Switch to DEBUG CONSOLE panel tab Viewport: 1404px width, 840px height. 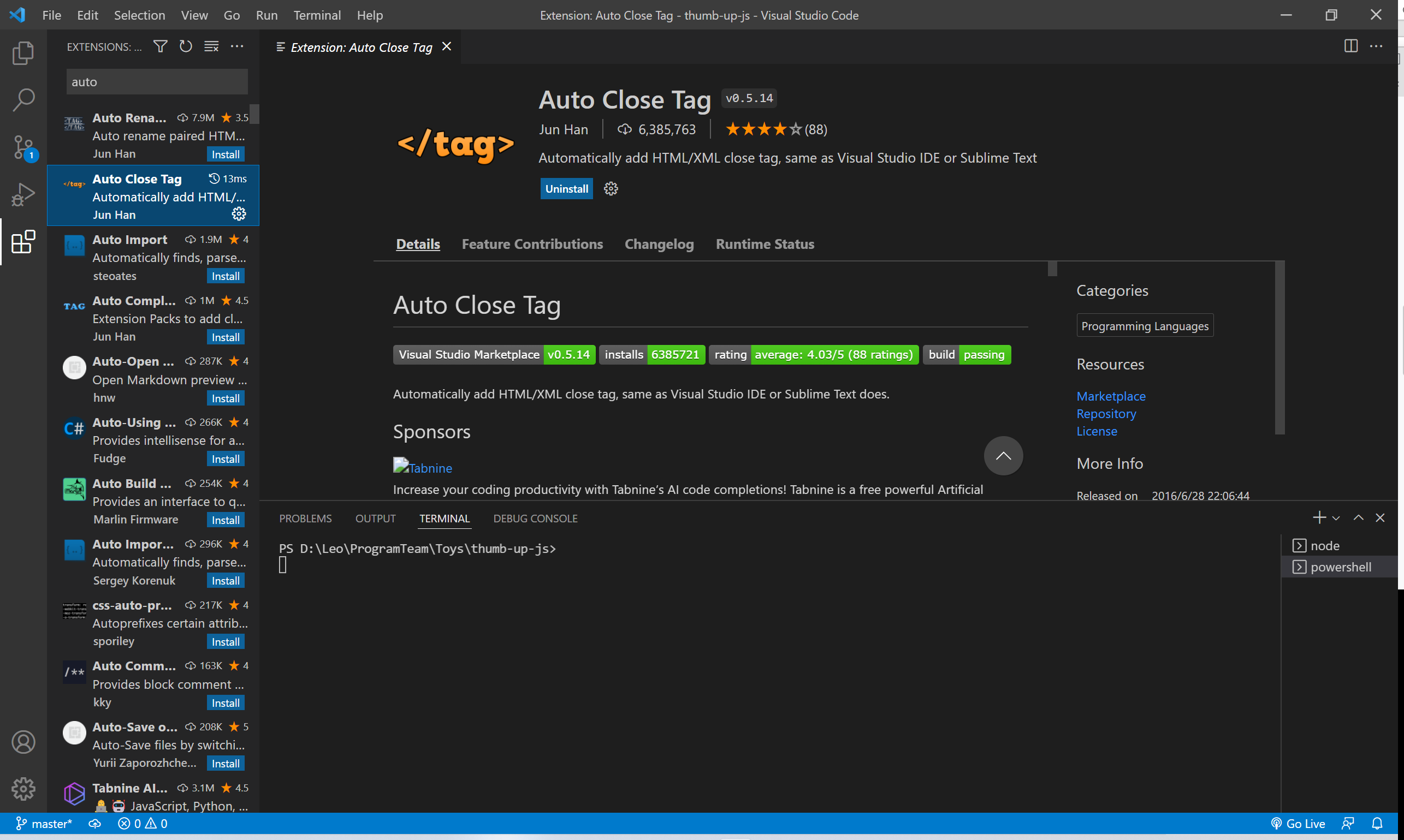tap(535, 519)
